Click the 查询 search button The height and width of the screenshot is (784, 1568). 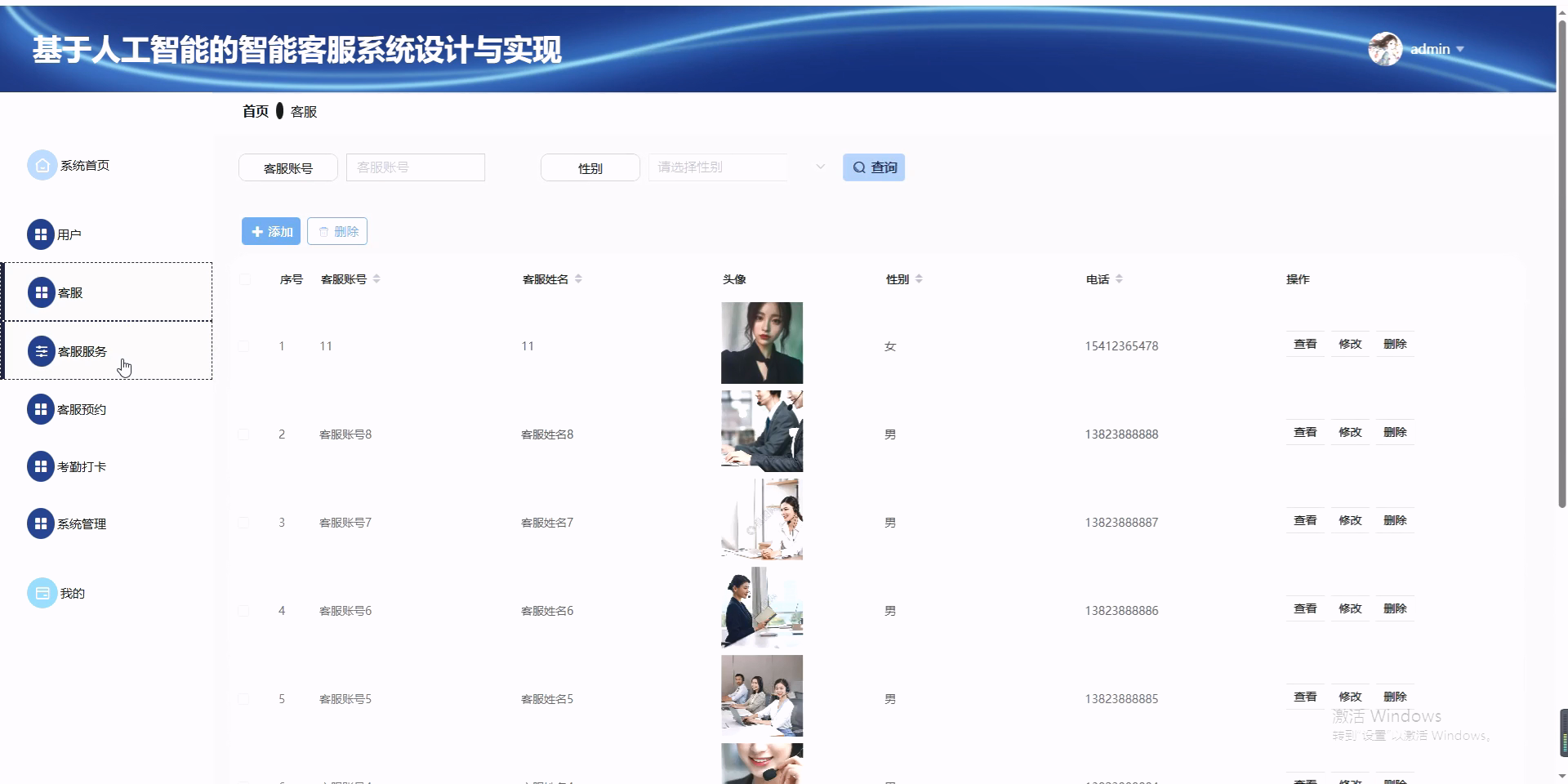click(x=874, y=167)
